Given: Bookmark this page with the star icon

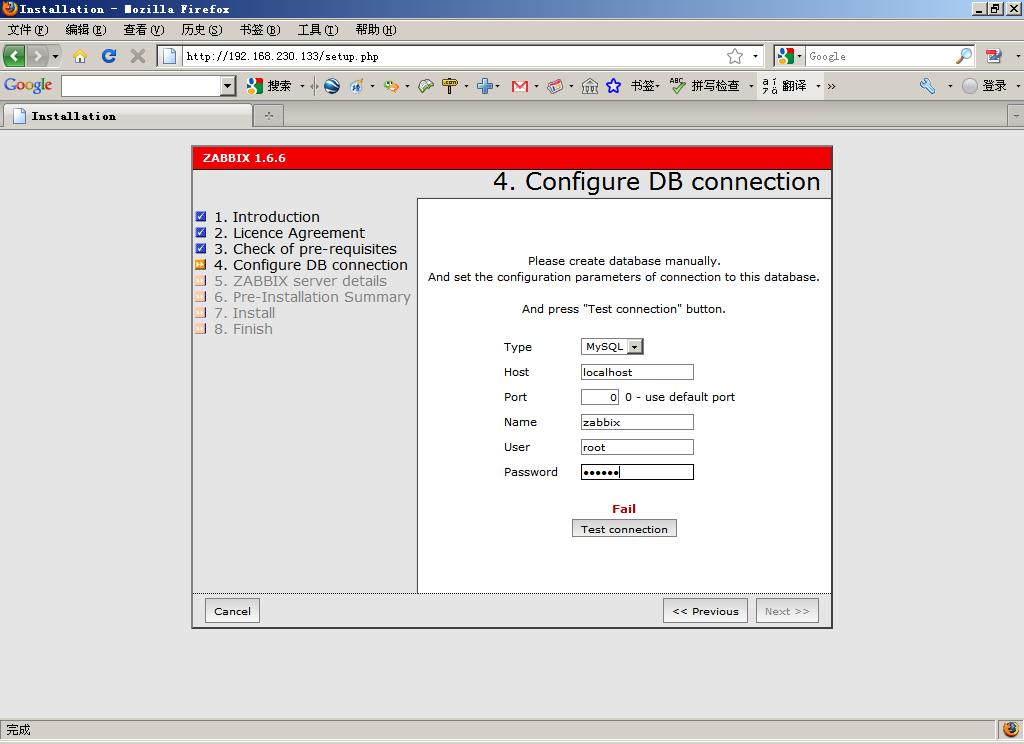Looking at the screenshot, I should coord(735,56).
